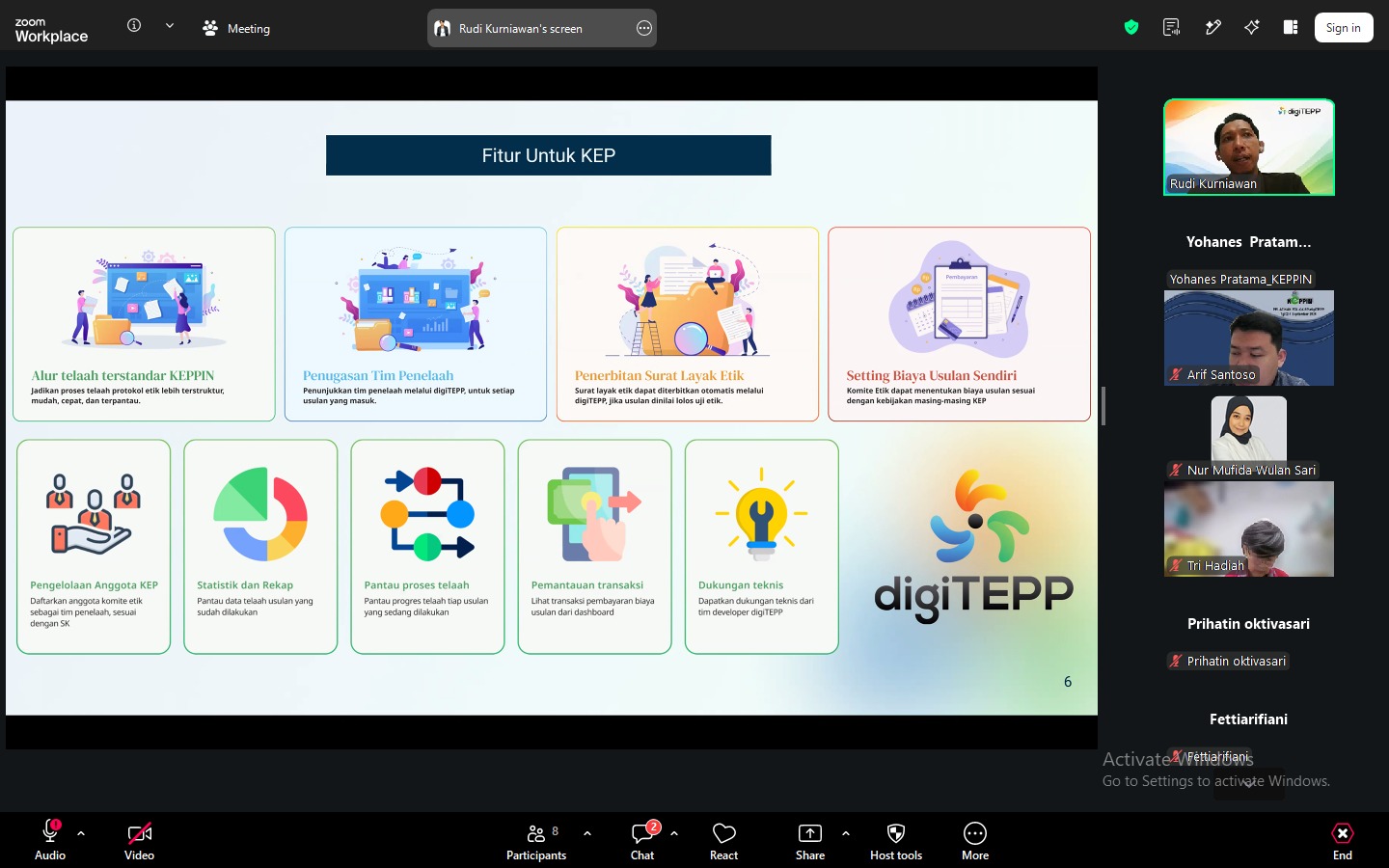The width and height of the screenshot is (1389, 868).
Task: Click the green encryption shield icon
Action: click(1131, 27)
